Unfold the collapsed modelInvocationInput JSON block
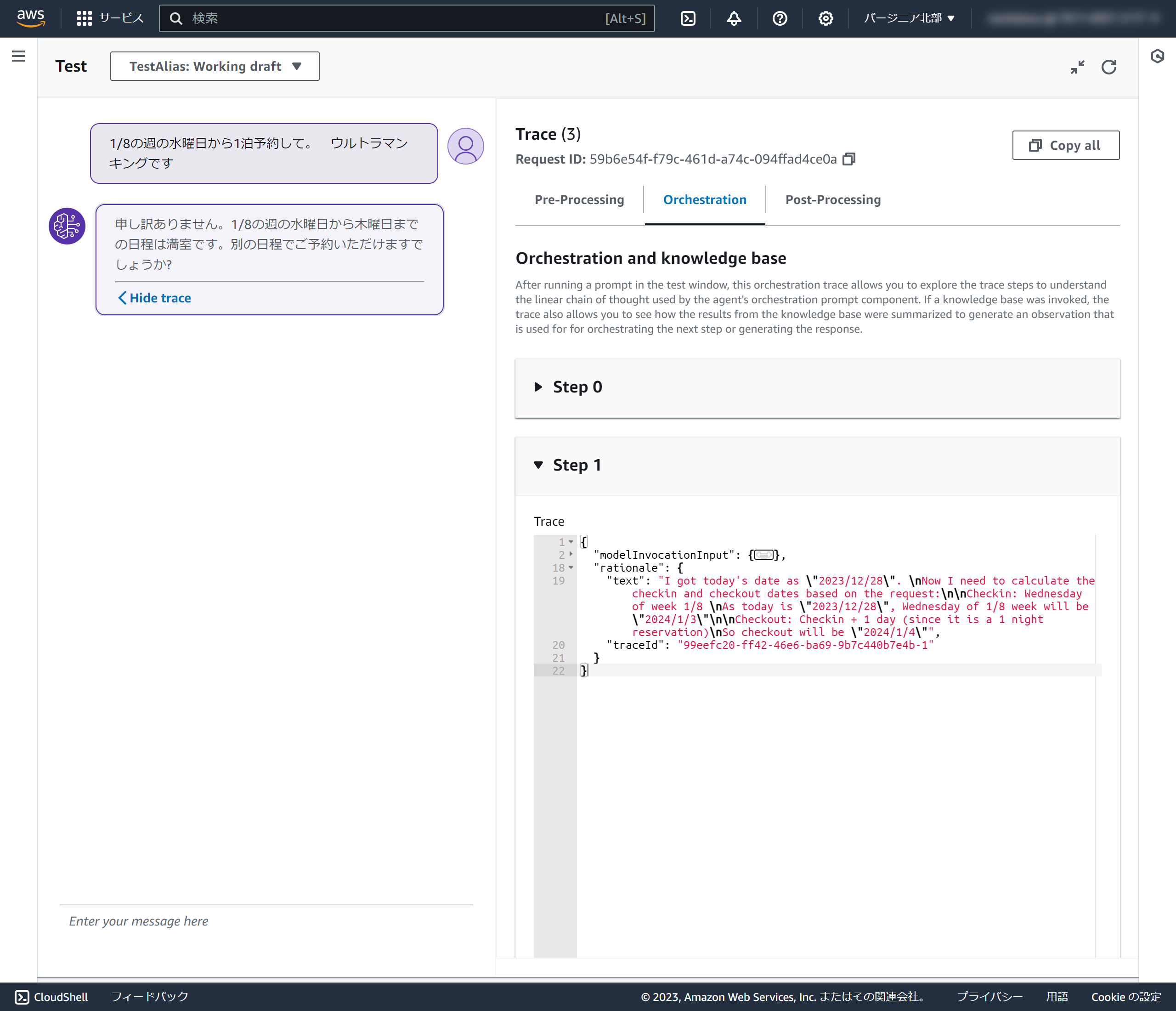 (571, 555)
